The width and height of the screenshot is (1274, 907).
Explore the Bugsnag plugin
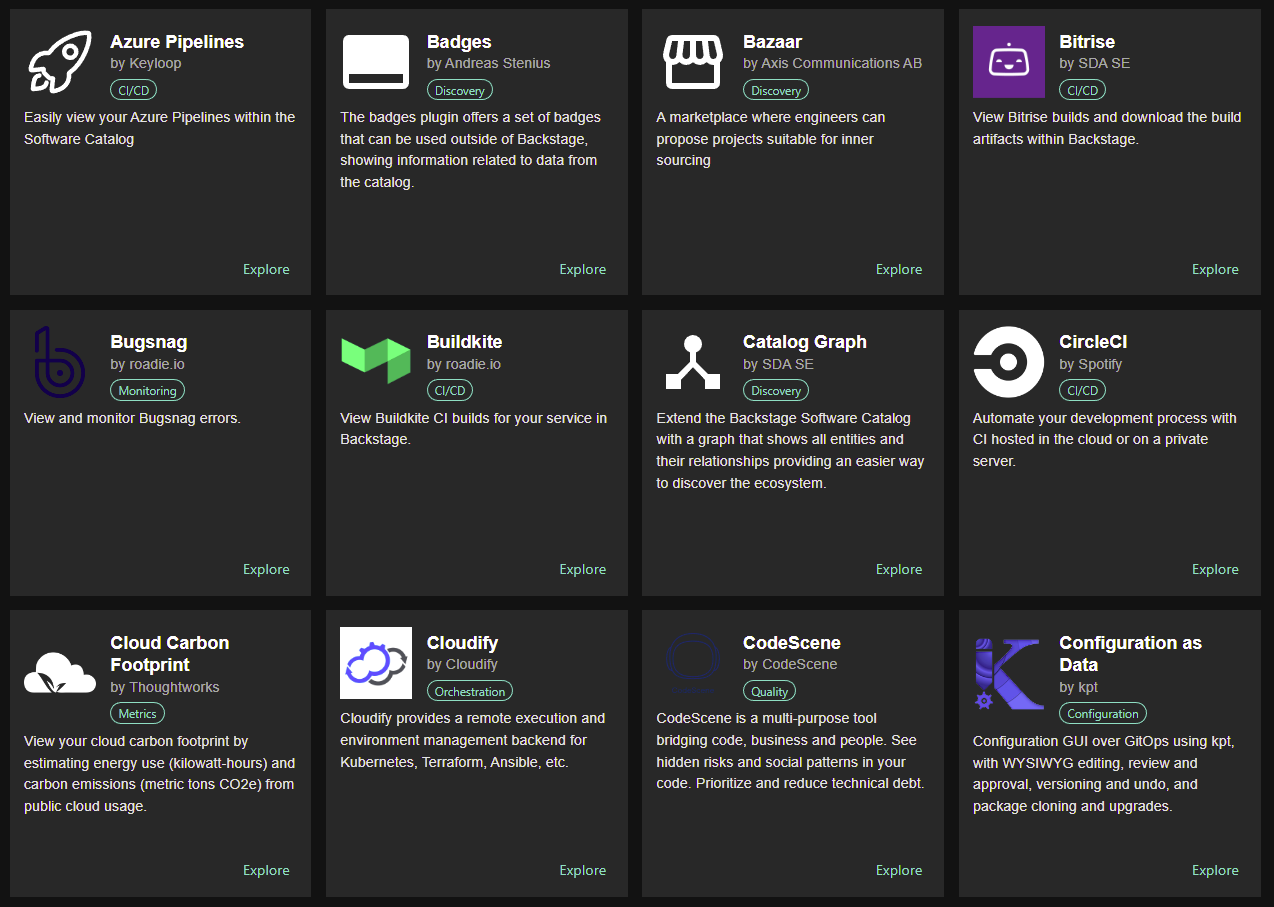tap(266, 569)
